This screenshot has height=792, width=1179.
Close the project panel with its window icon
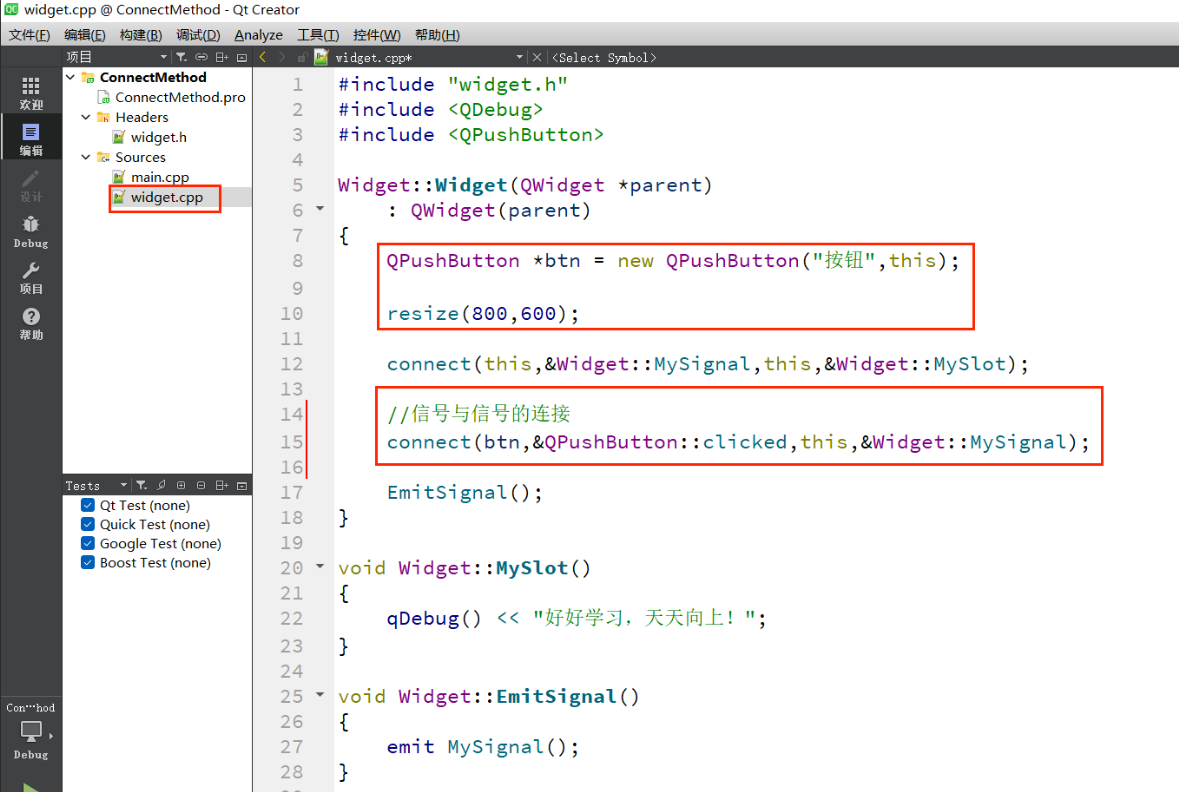point(242,57)
